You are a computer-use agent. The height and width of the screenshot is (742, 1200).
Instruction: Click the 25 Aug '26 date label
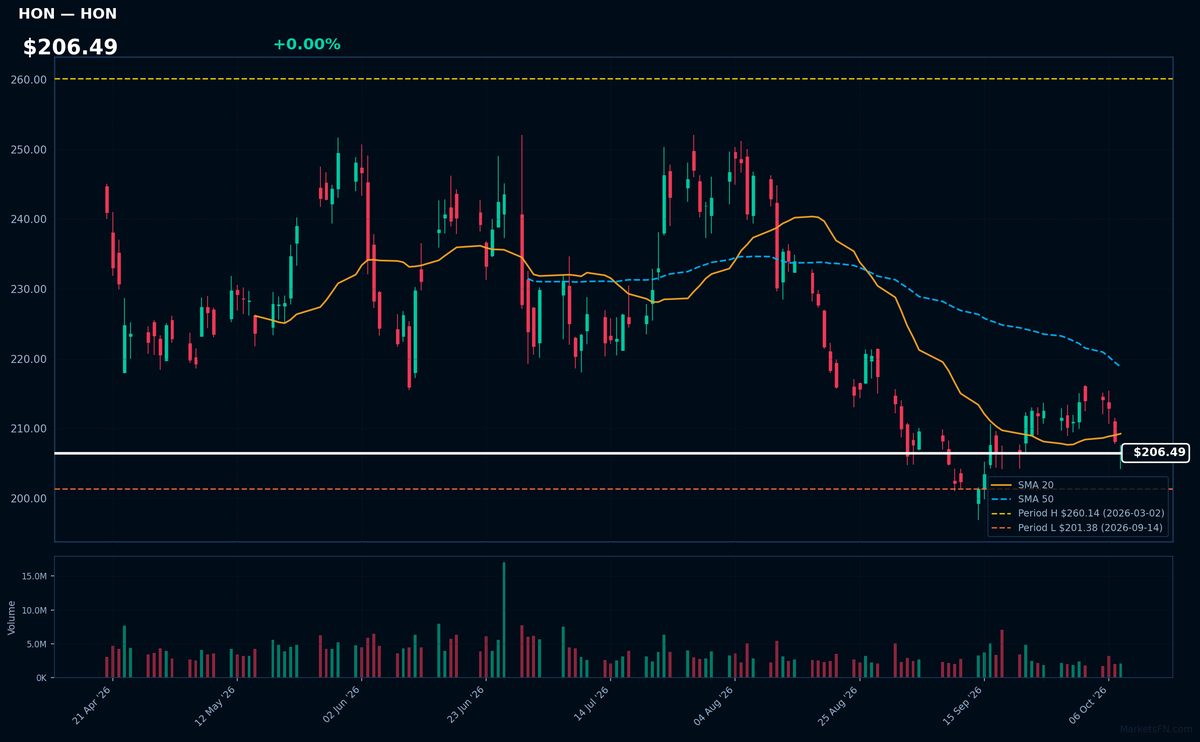pos(838,705)
